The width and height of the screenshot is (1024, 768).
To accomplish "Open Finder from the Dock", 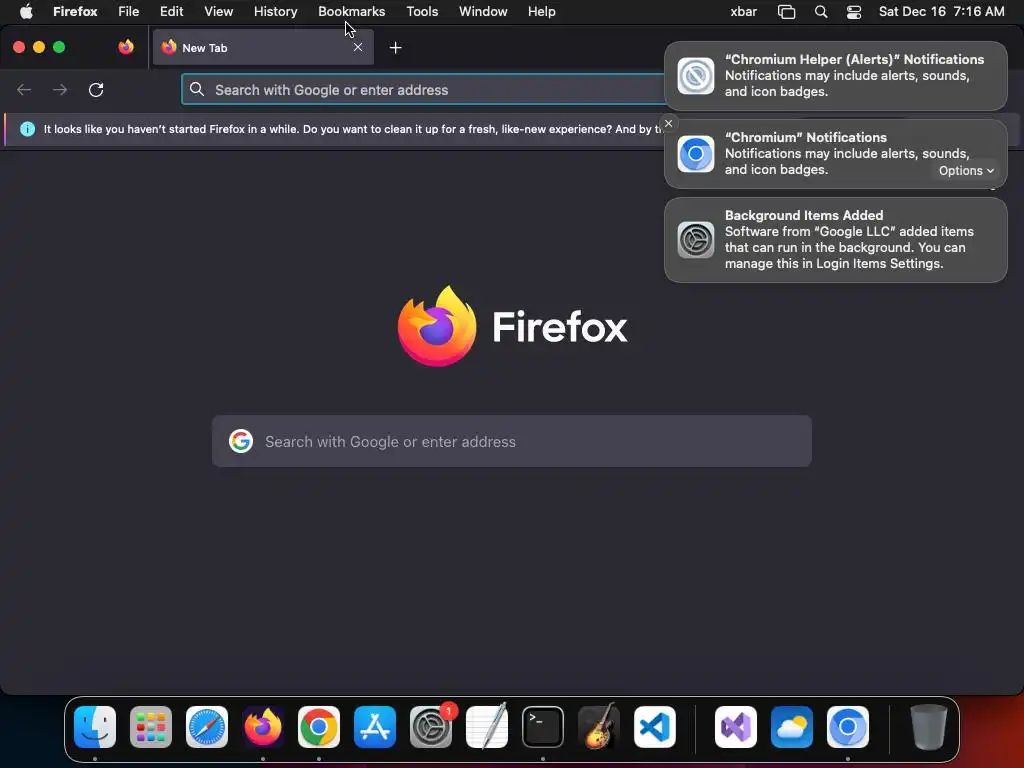I will point(95,727).
